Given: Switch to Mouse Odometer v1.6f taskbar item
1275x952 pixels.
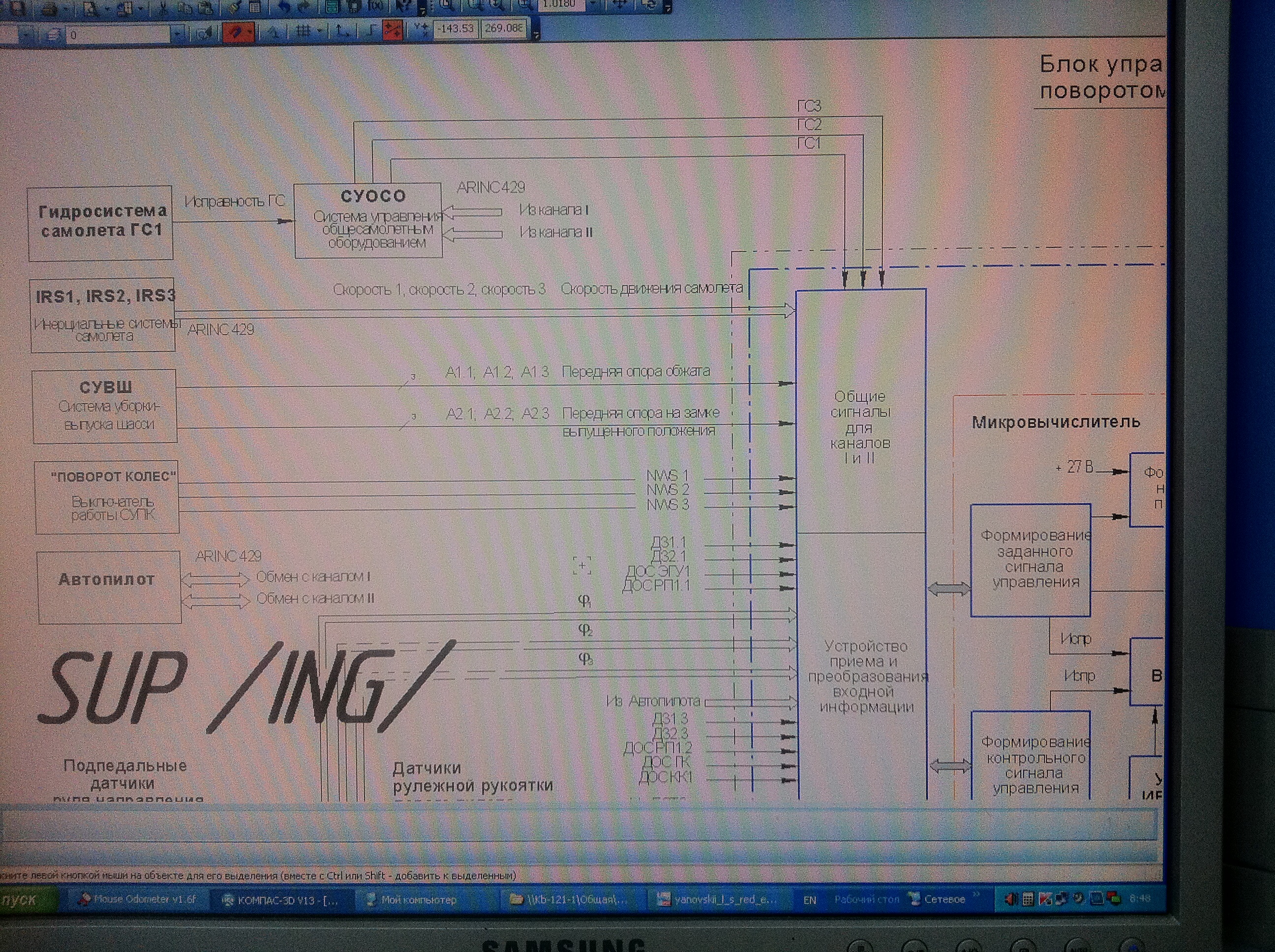Looking at the screenshot, I should tap(138, 899).
